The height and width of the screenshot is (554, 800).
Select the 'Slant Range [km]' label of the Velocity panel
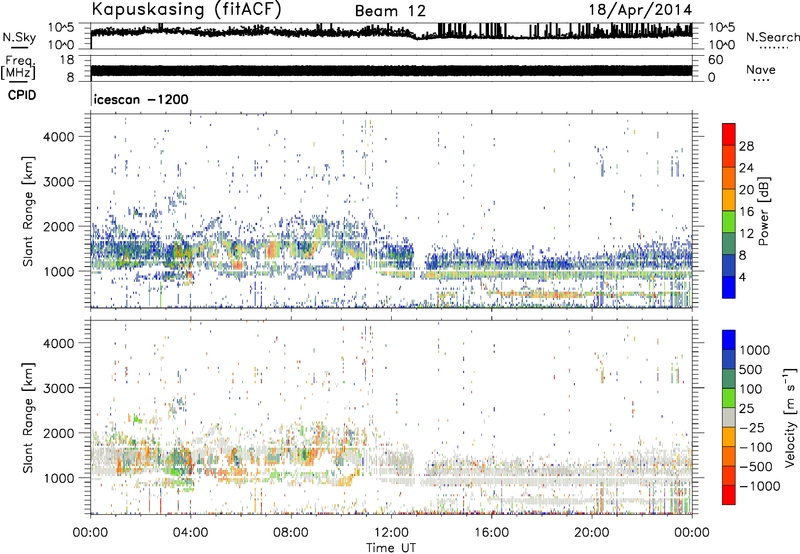[28, 417]
